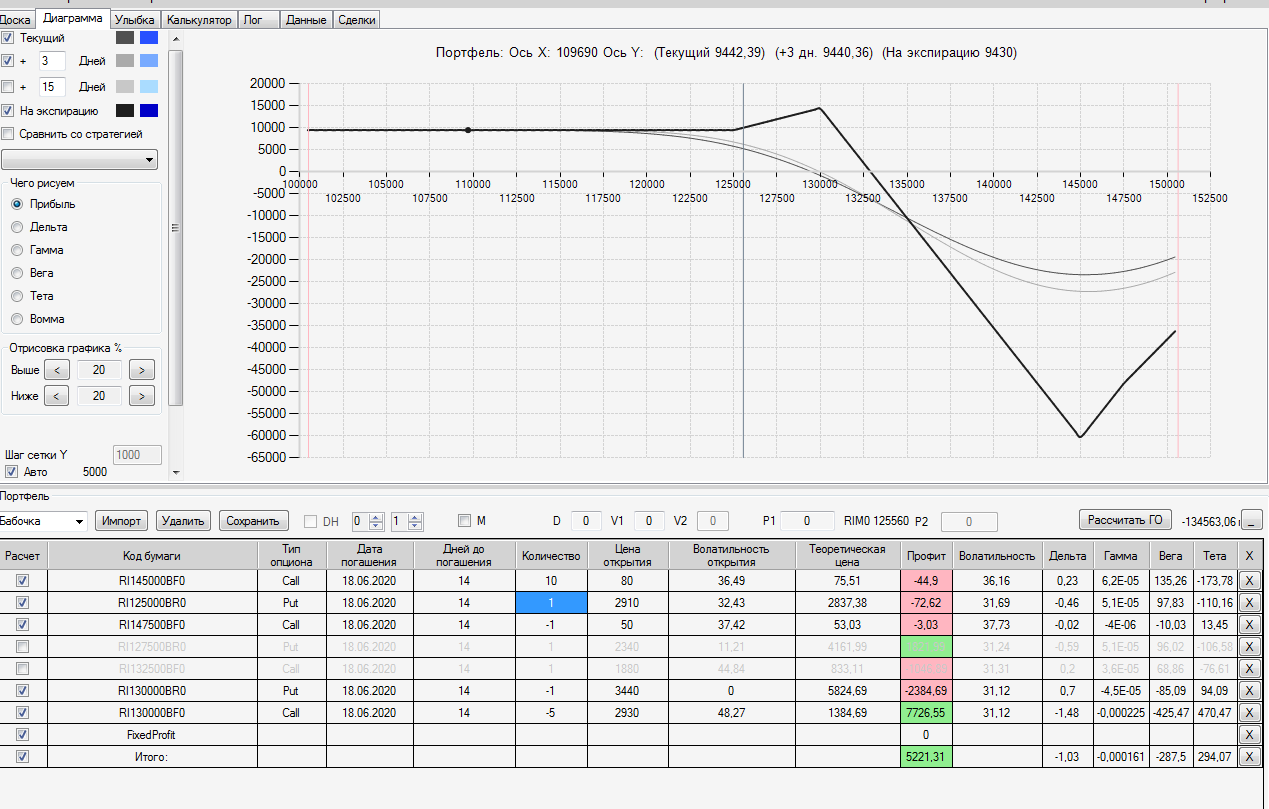Open the strategy comparison dropdown
Screen dimensions: 1269x809
coord(79,160)
